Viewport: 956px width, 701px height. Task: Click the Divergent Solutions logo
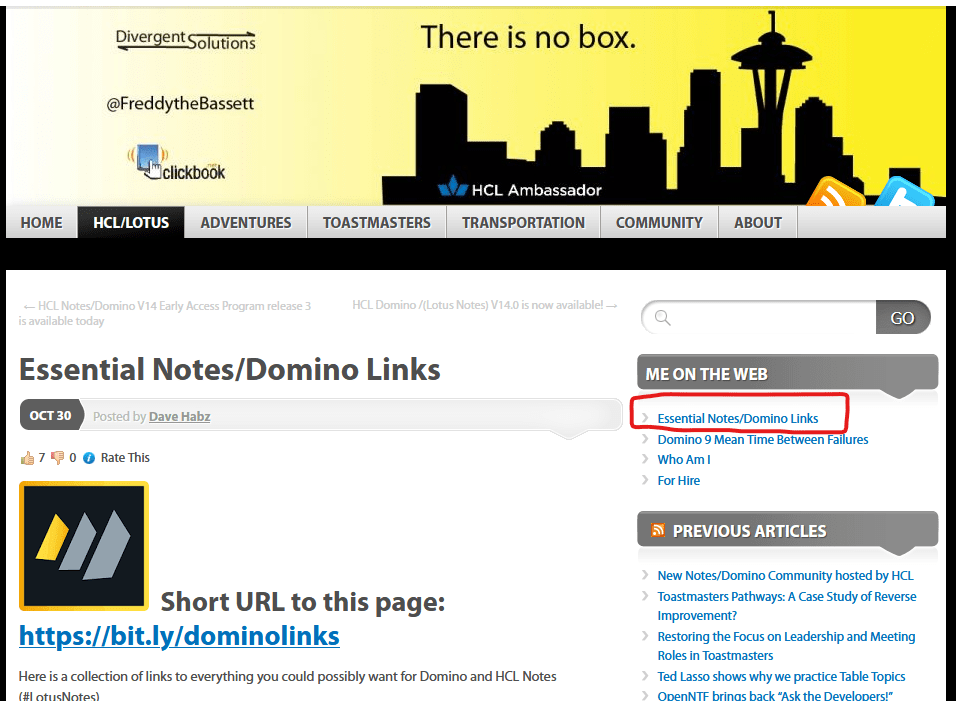pos(185,40)
